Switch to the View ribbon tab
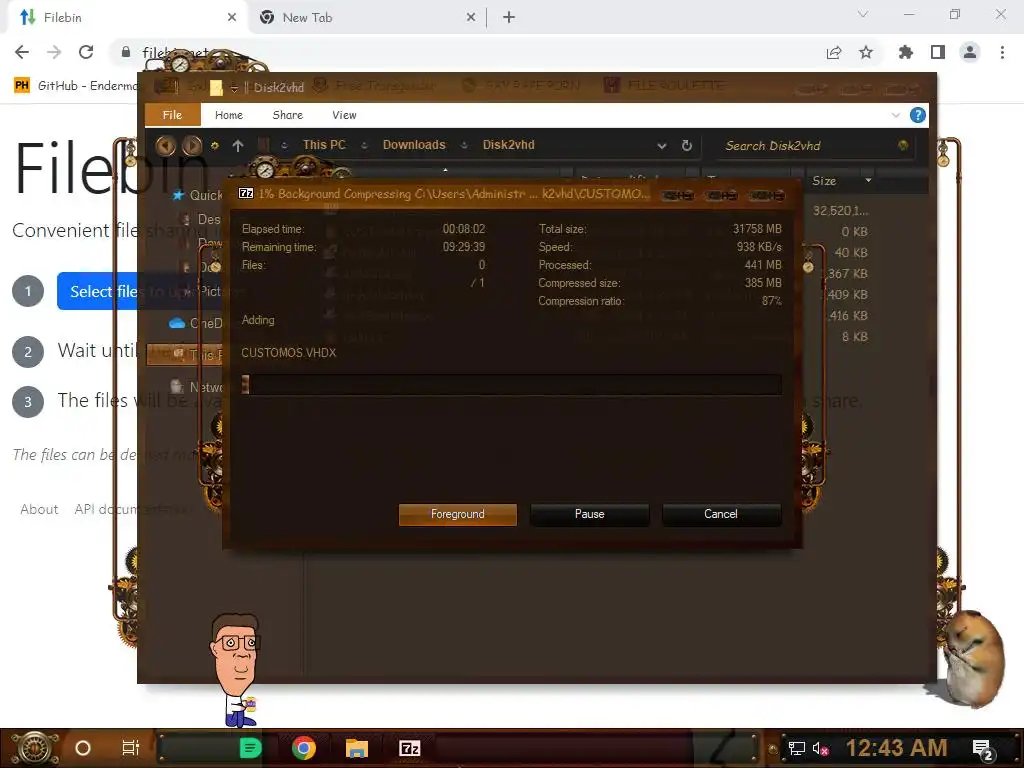Image resolution: width=1024 pixels, height=768 pixels. pyautogui.click(x=344, y=115)
